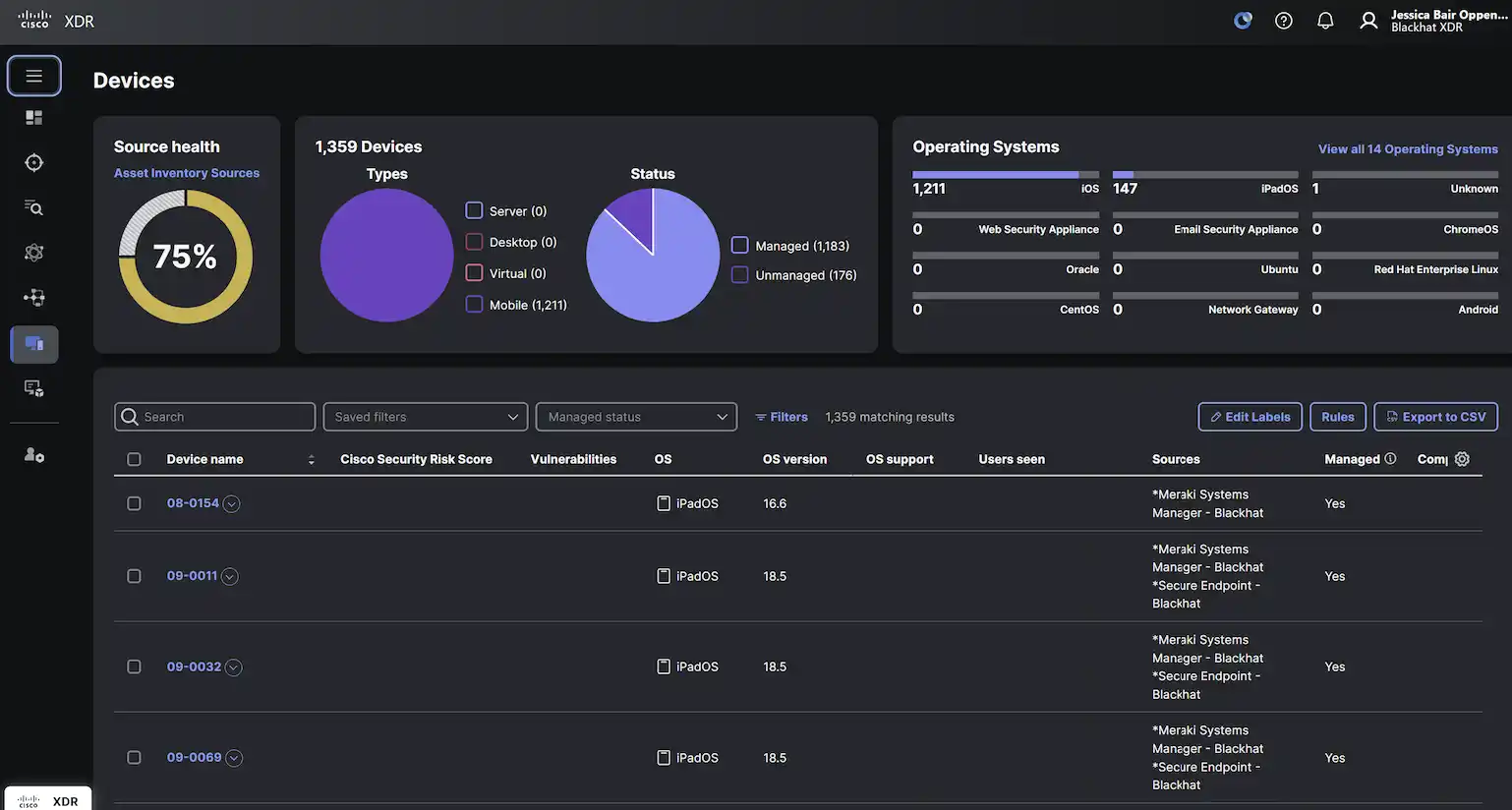This screenshot has width=1512, height=810.
Task: Click the help question mark icon
Action: (1283, 20)
